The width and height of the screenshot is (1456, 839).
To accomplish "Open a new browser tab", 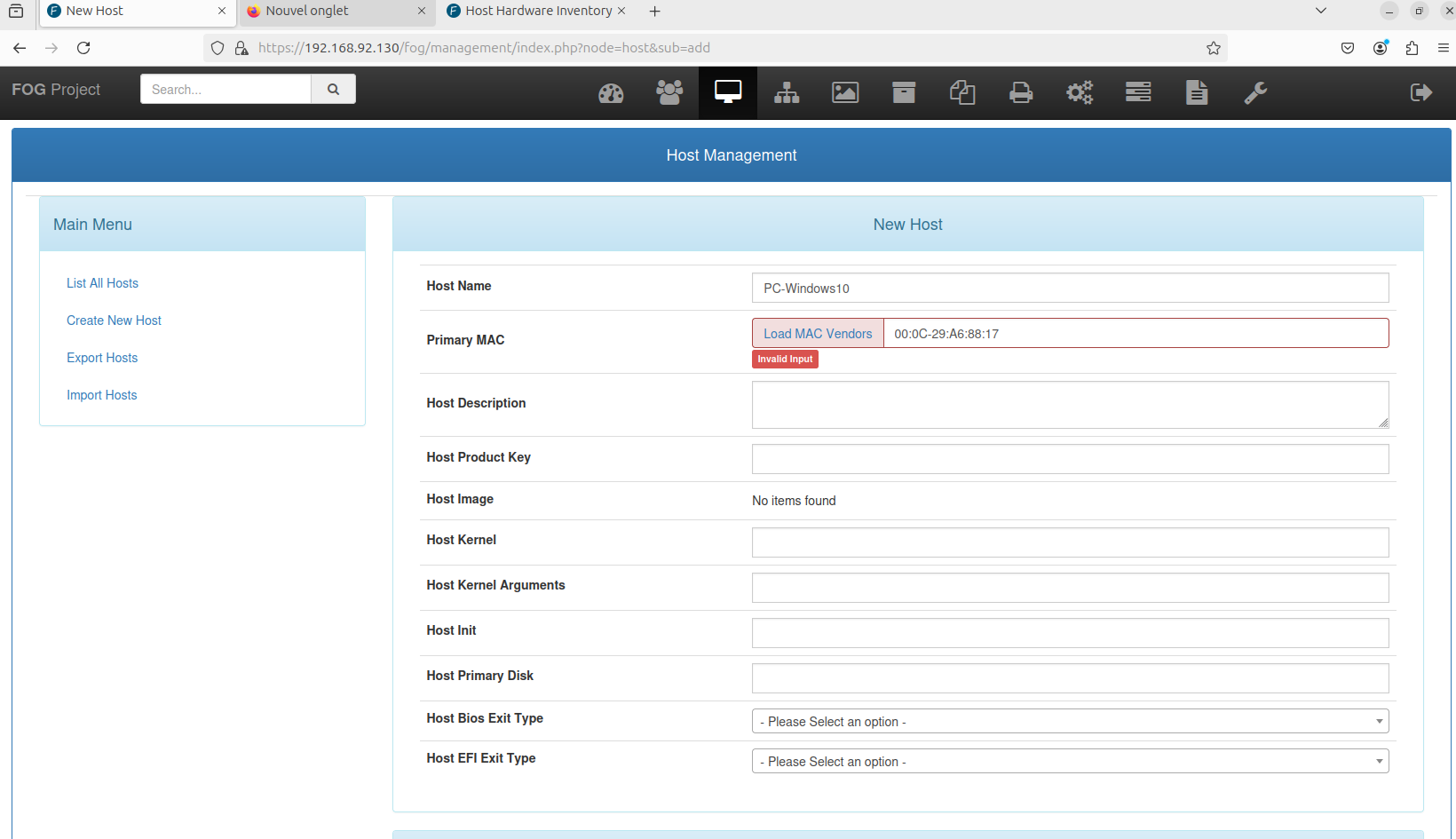I will pyautogui.click(x=654, y=11).
